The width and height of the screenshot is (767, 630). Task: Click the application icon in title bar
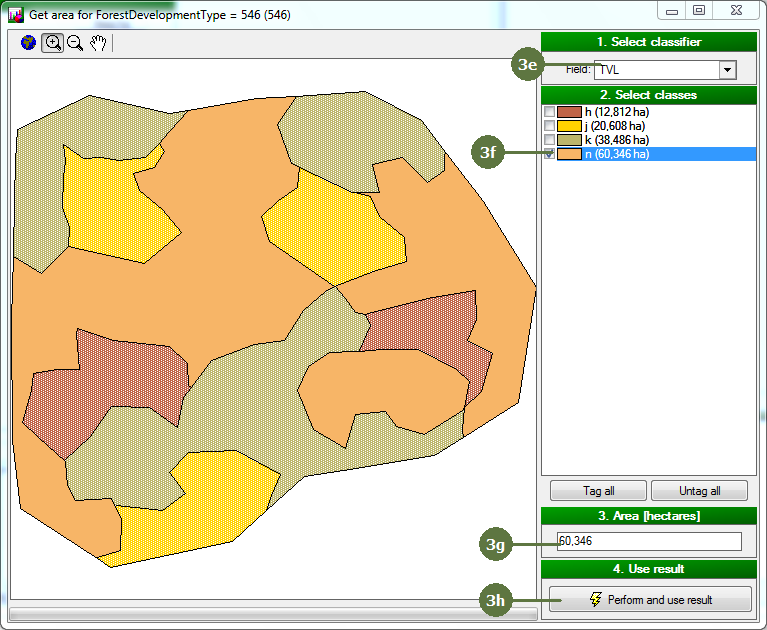coord(15,12)
